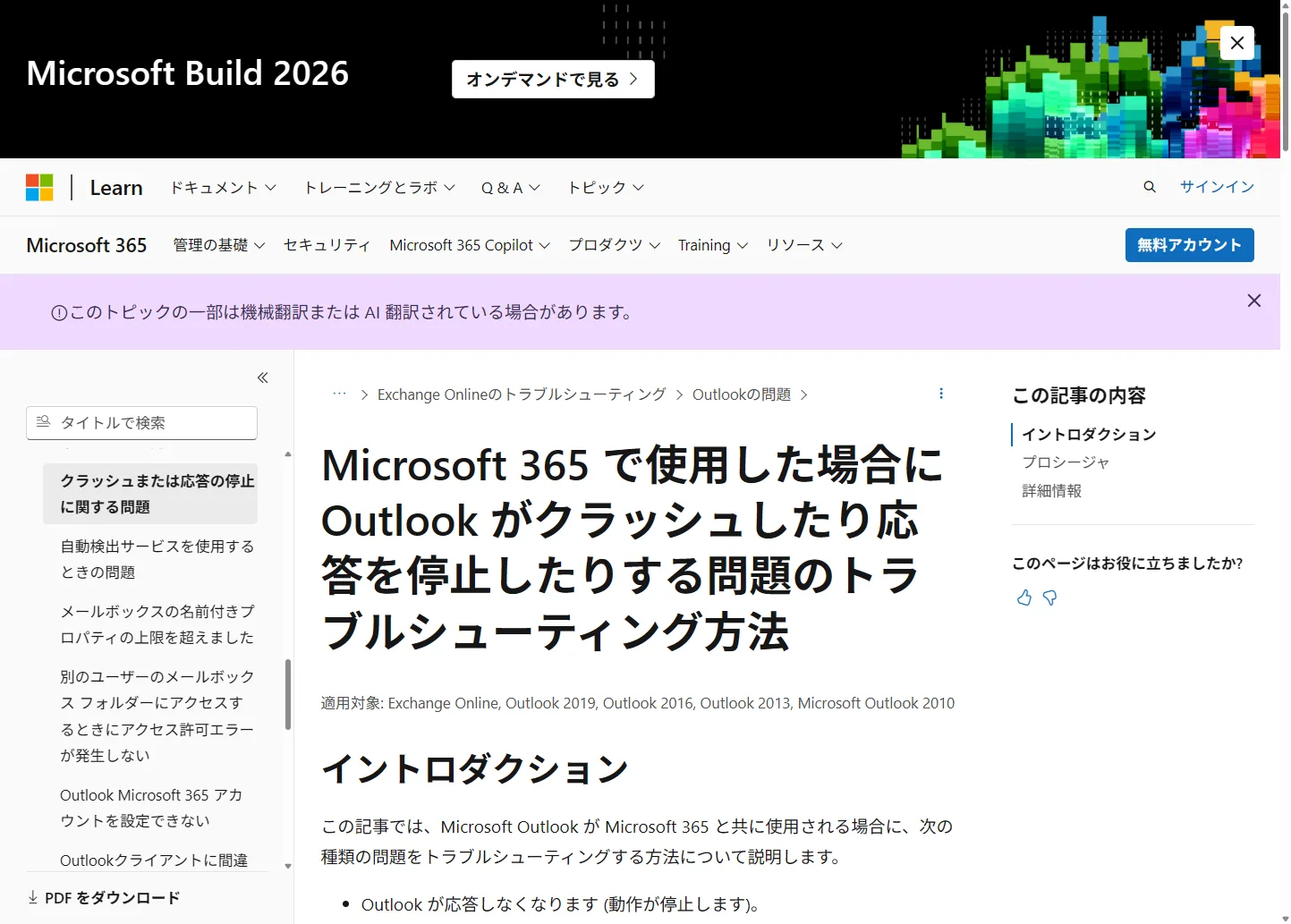This screenshot has height=924, width=1291.
Task: Click the Learn site link
Action: tap(116, 188)
